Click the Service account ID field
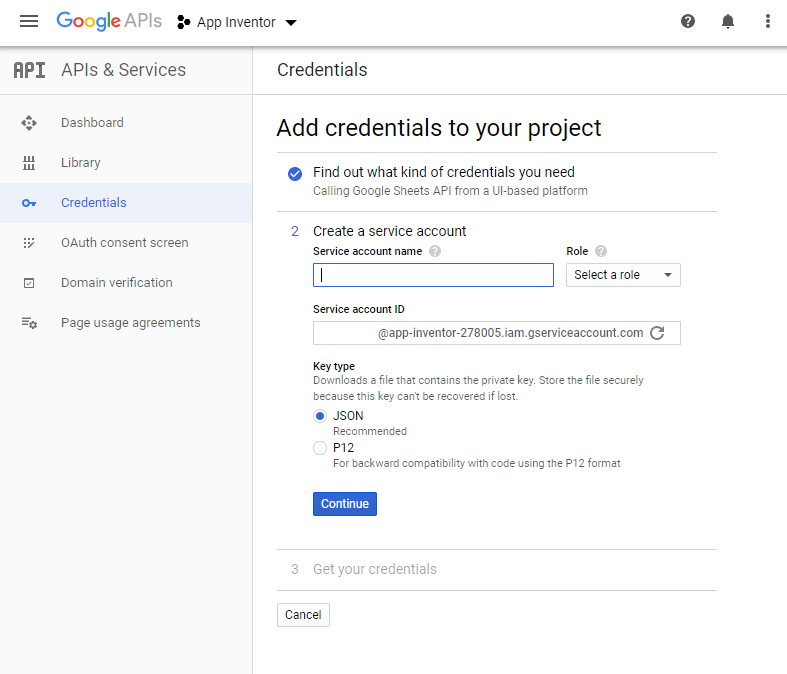 click(x=480, y=333)
